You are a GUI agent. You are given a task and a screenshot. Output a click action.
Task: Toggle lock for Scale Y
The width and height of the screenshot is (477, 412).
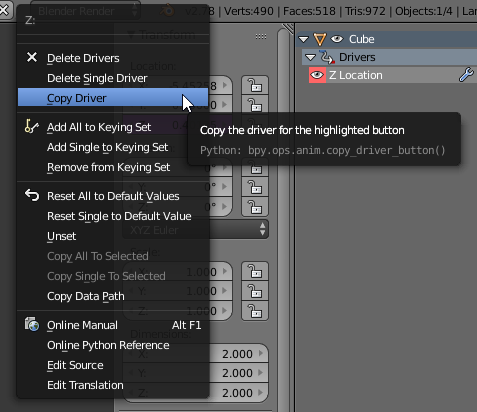255,291
